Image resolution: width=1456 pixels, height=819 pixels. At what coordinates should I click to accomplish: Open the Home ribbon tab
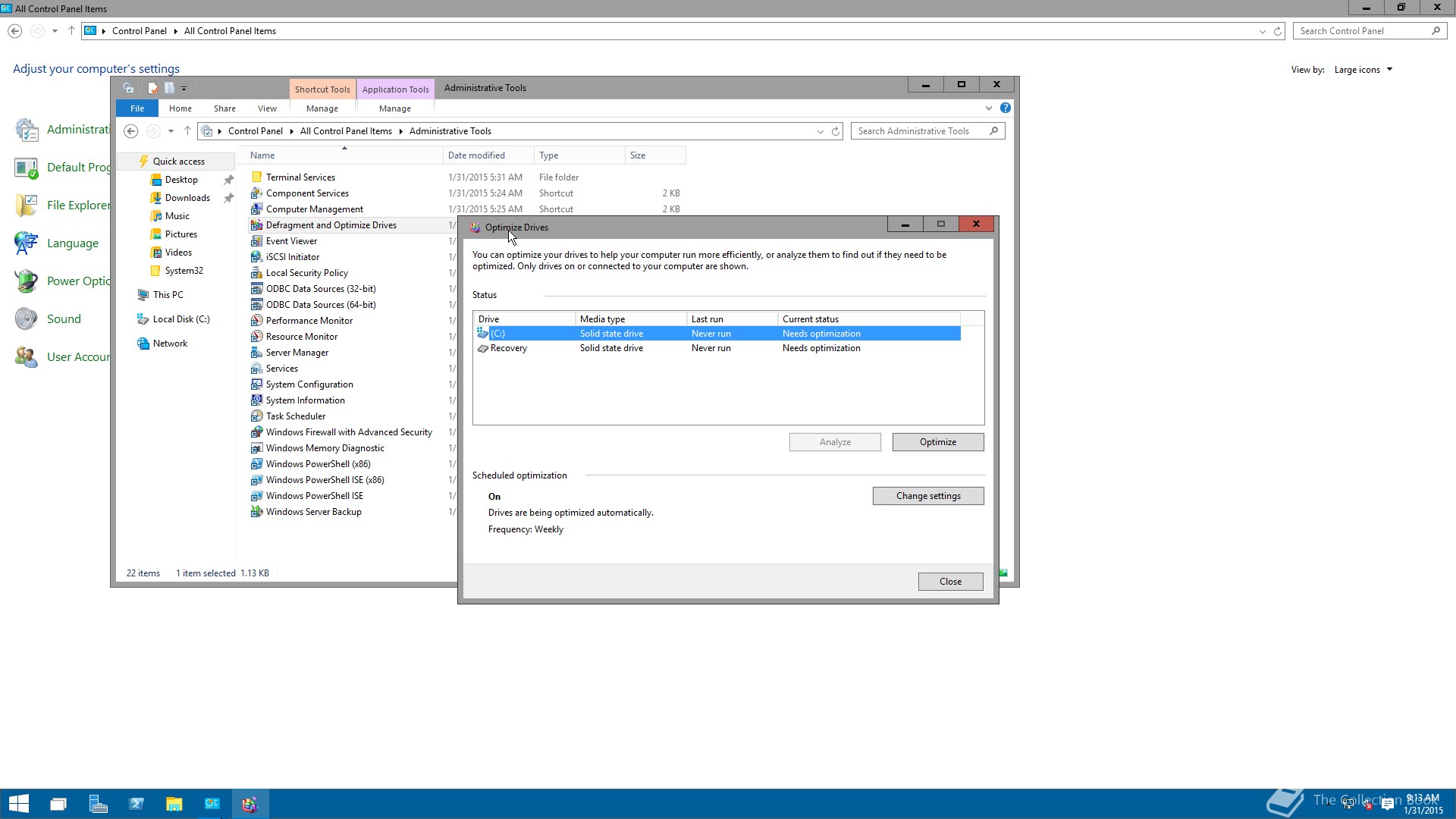[x=180, y=108]
